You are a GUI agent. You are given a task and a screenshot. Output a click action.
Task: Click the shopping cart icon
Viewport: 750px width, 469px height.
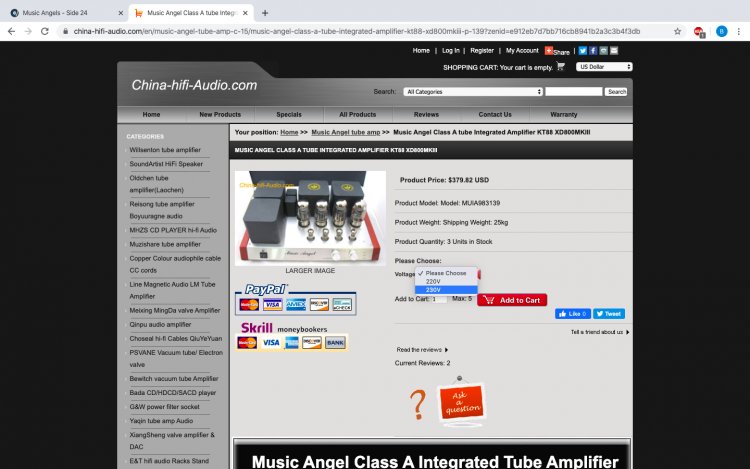point(561,66)
